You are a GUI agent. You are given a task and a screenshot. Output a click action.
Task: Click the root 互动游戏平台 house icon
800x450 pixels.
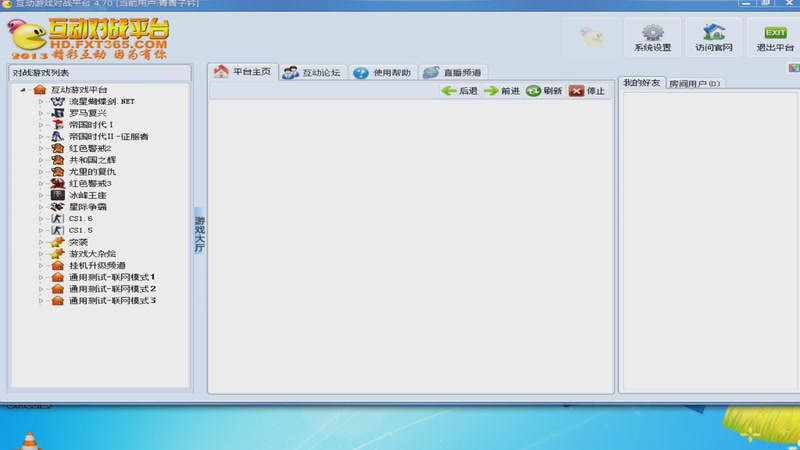click(x=40, y=90)
